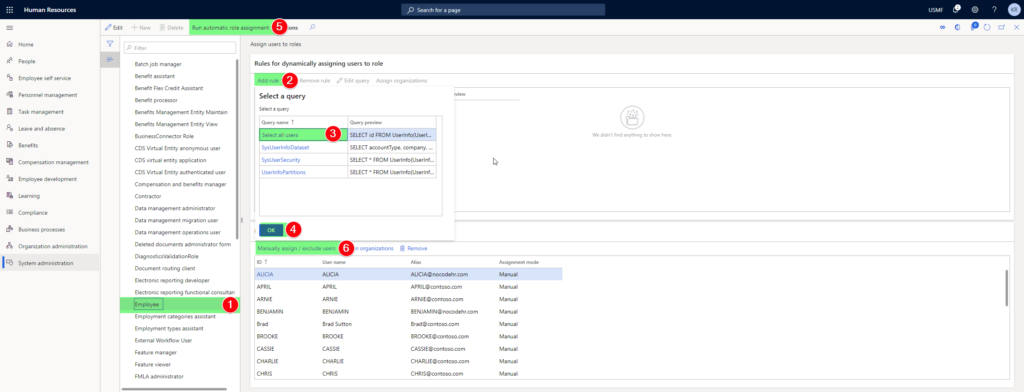The image size is (1024, 392).
Task: Open the messages icon with blue badge
Action: (973, 27)
